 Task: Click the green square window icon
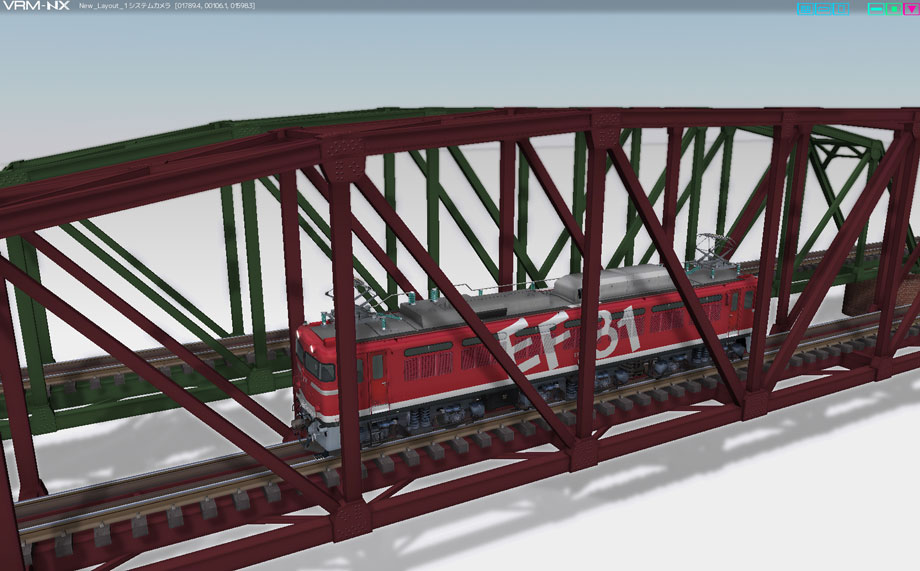(x=893, y=9)
